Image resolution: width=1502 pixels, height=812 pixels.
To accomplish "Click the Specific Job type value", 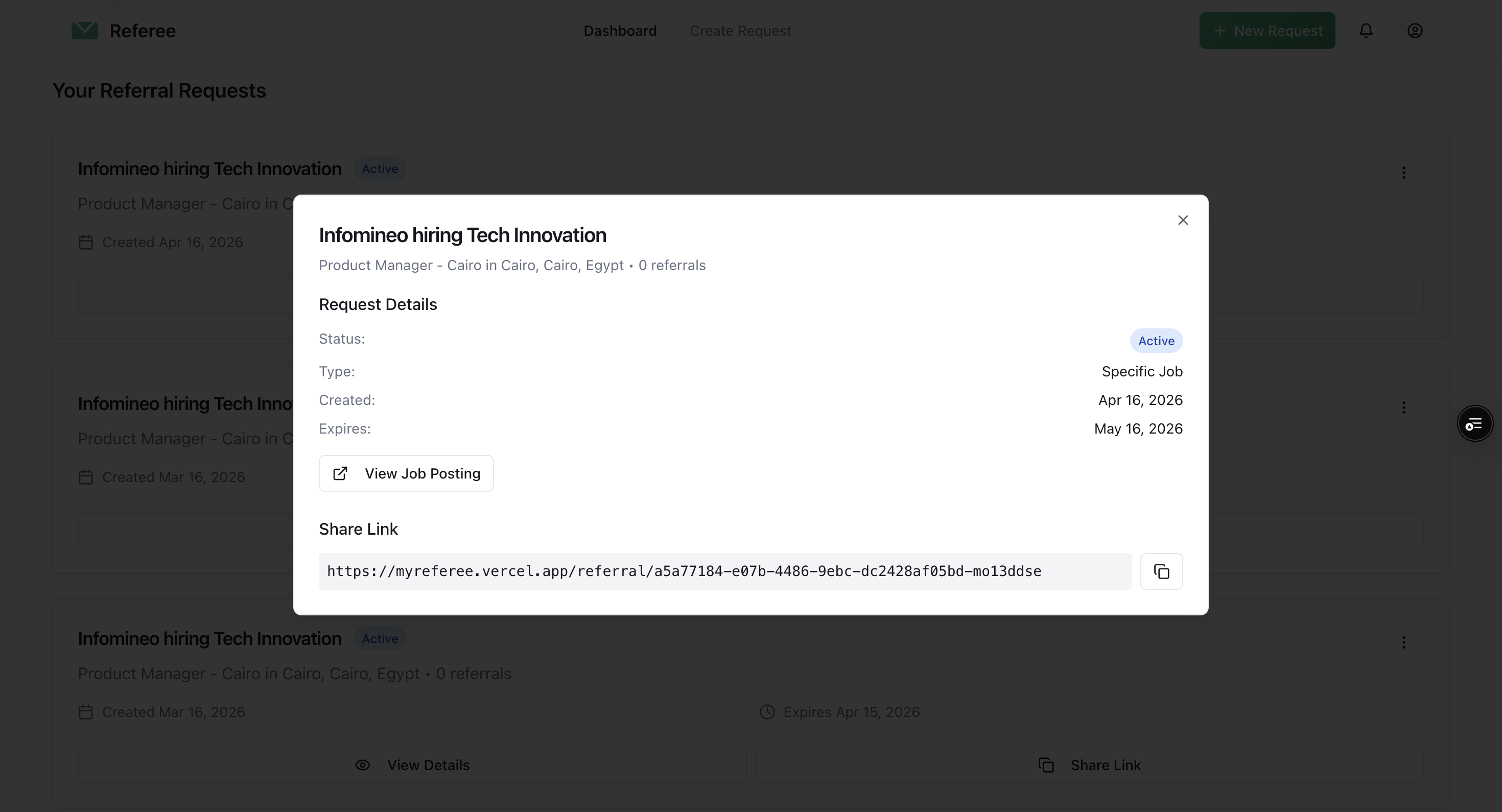I will pos(1142,371).
